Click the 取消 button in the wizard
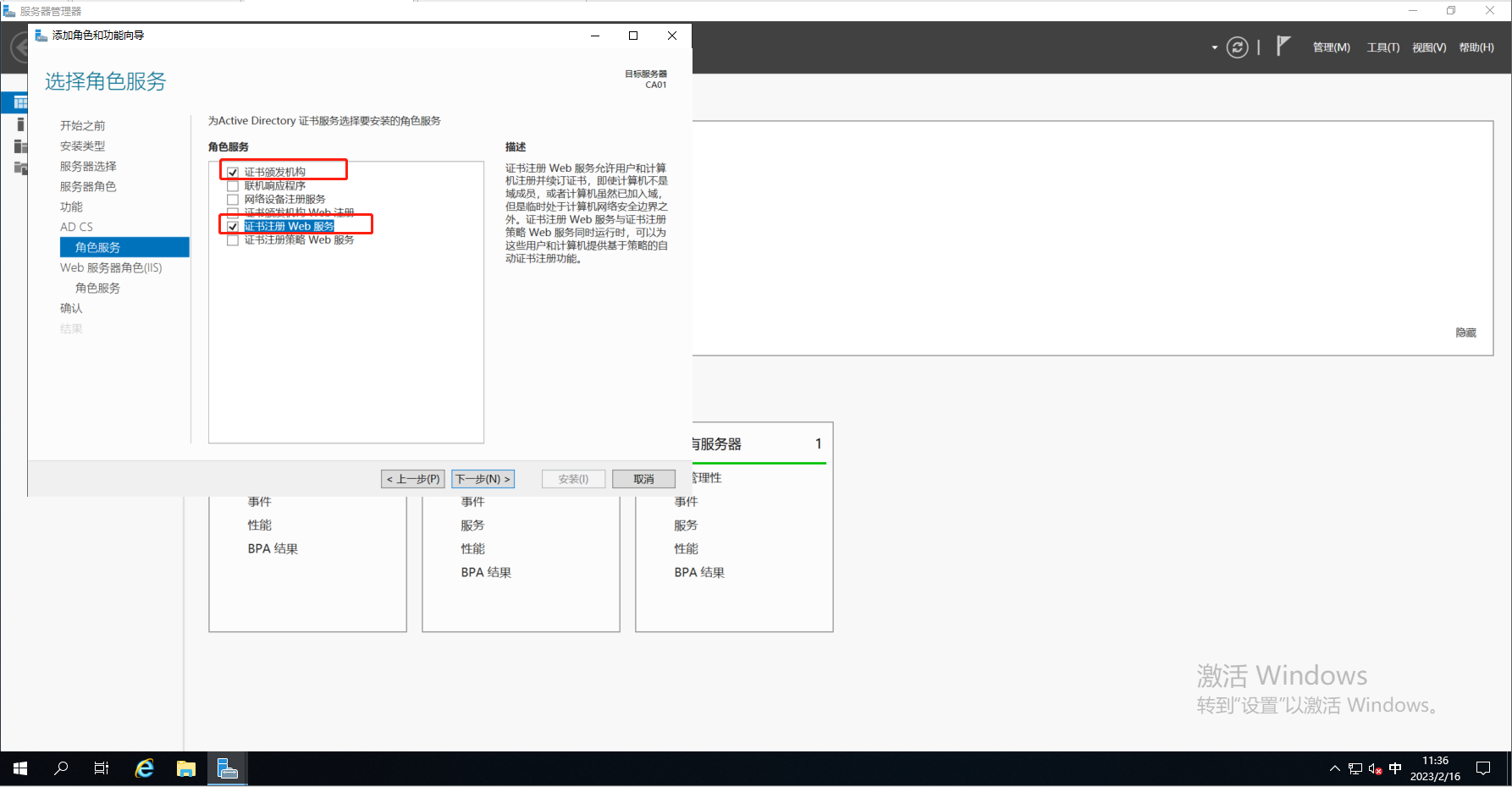Viewport: 1512px width, 787px height. point(643,479)
